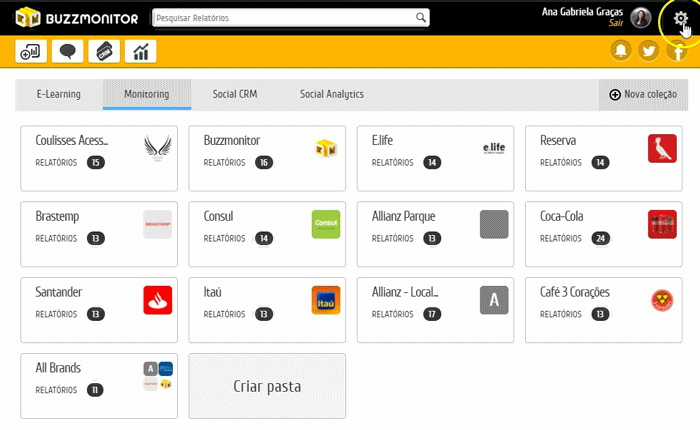Open the Santander folder card
700x430 pixels.
[99, 310]
